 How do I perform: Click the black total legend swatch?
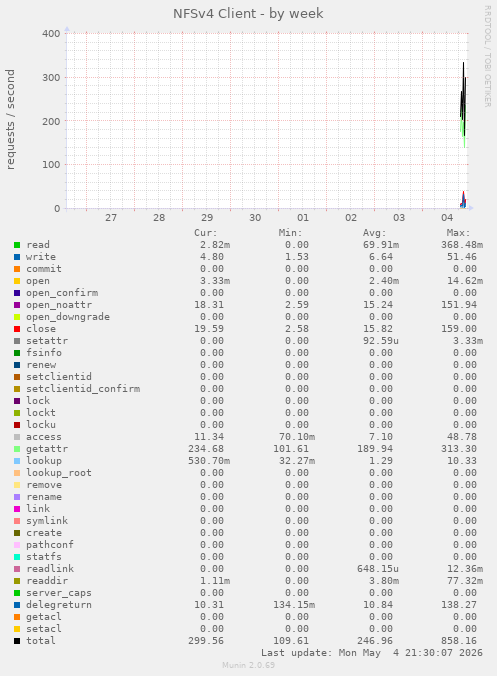(x=17, y=641)
